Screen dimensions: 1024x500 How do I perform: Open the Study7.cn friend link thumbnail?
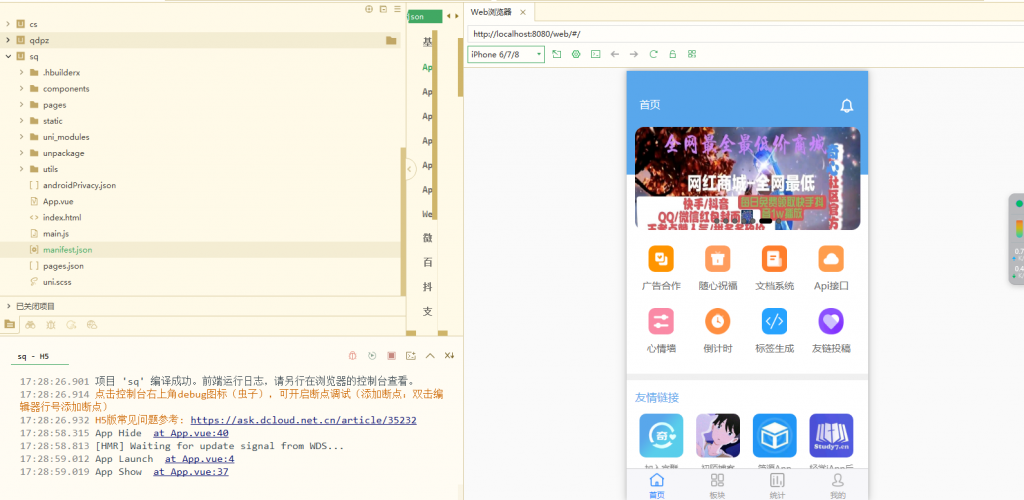pos(831,435)
